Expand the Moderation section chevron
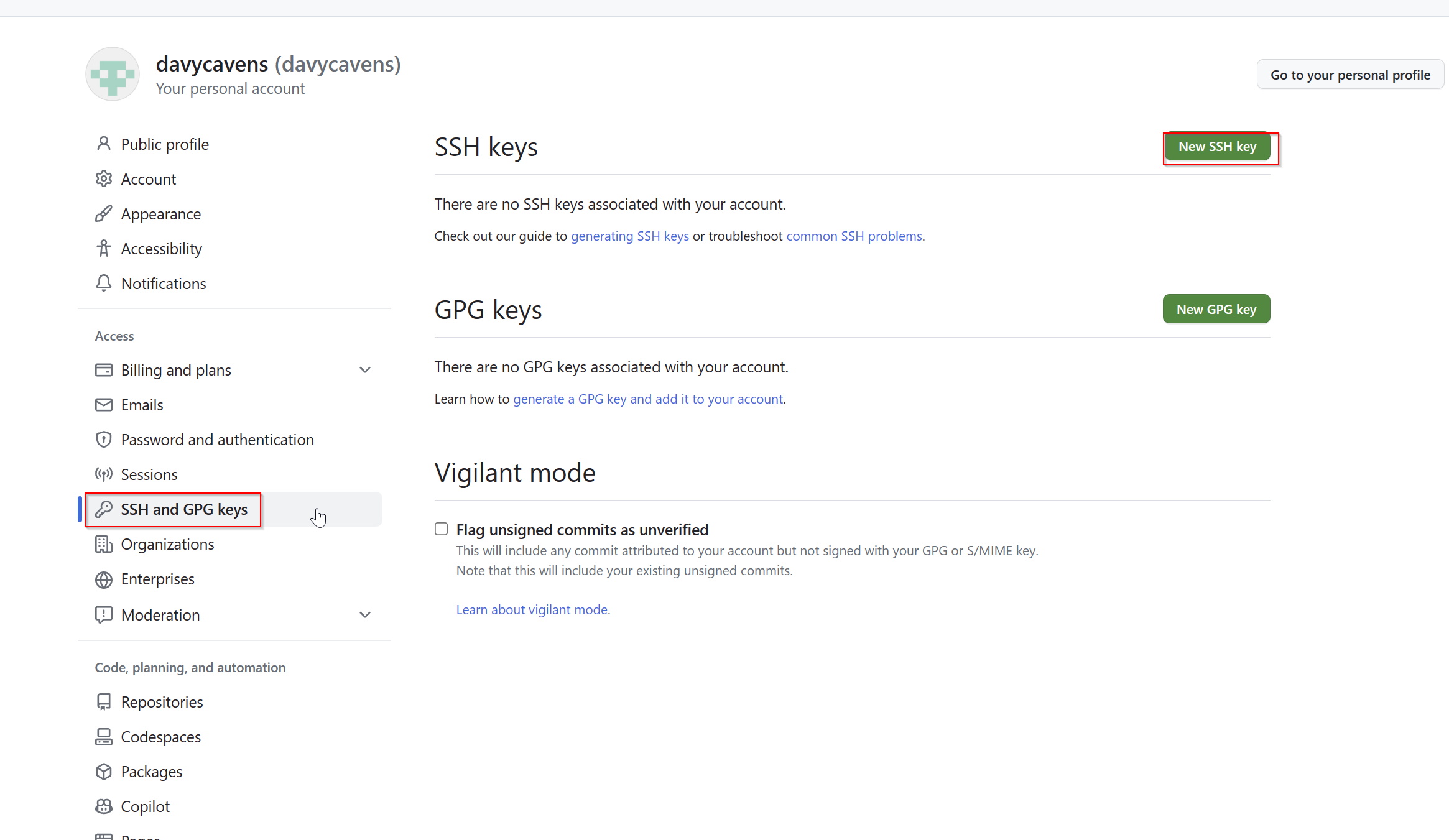The height and width of the screenshot is (840, 1449). click(x=365, y=615)
